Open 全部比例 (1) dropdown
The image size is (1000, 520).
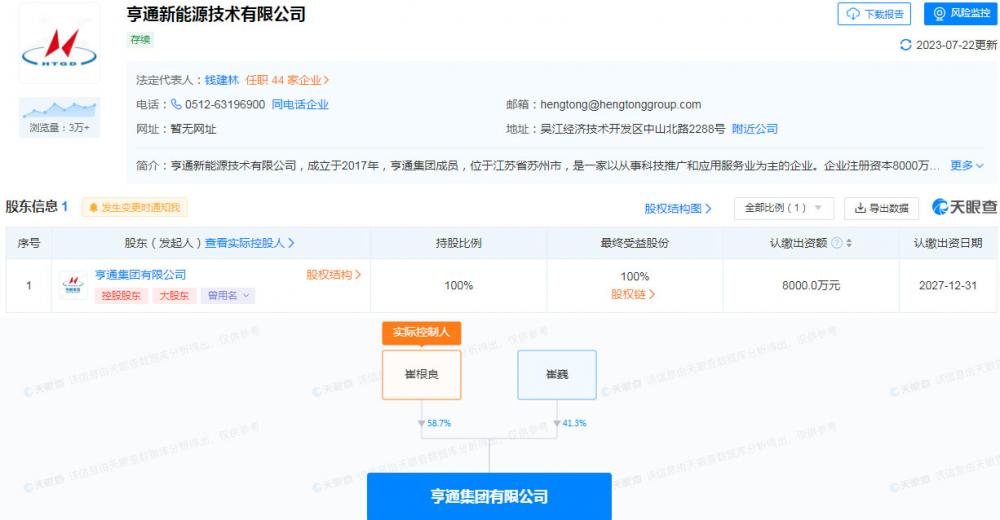[x=784, y=208]
